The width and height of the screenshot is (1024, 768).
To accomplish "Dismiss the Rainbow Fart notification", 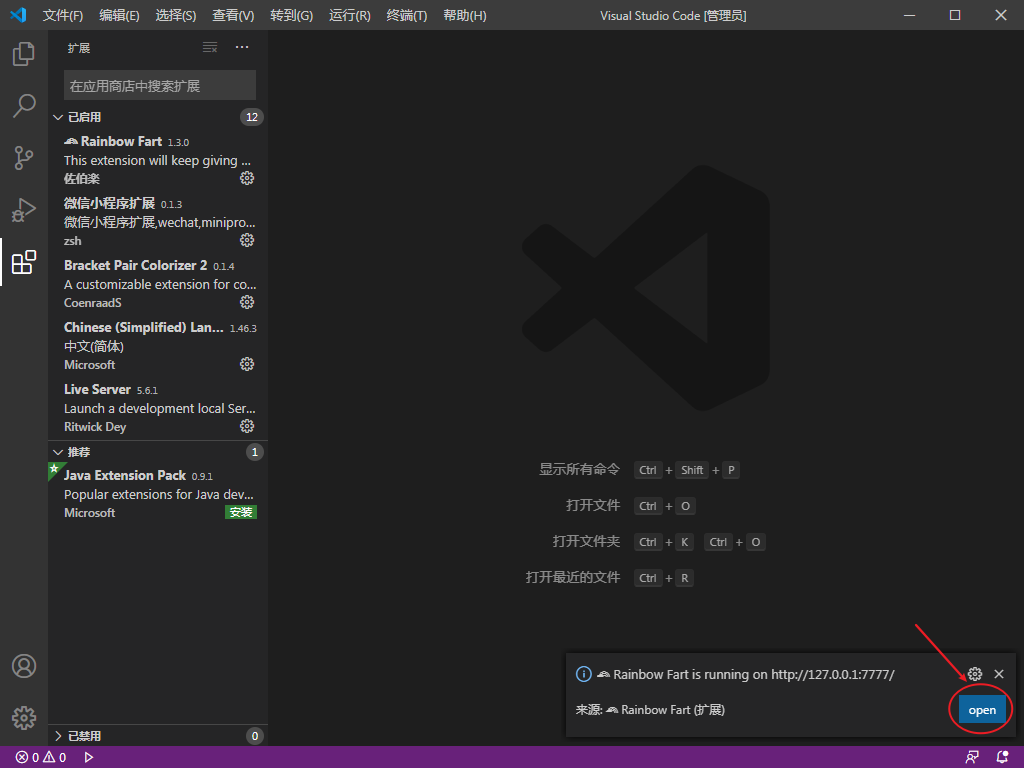I will pyautogui.click(x=999, y=674).
